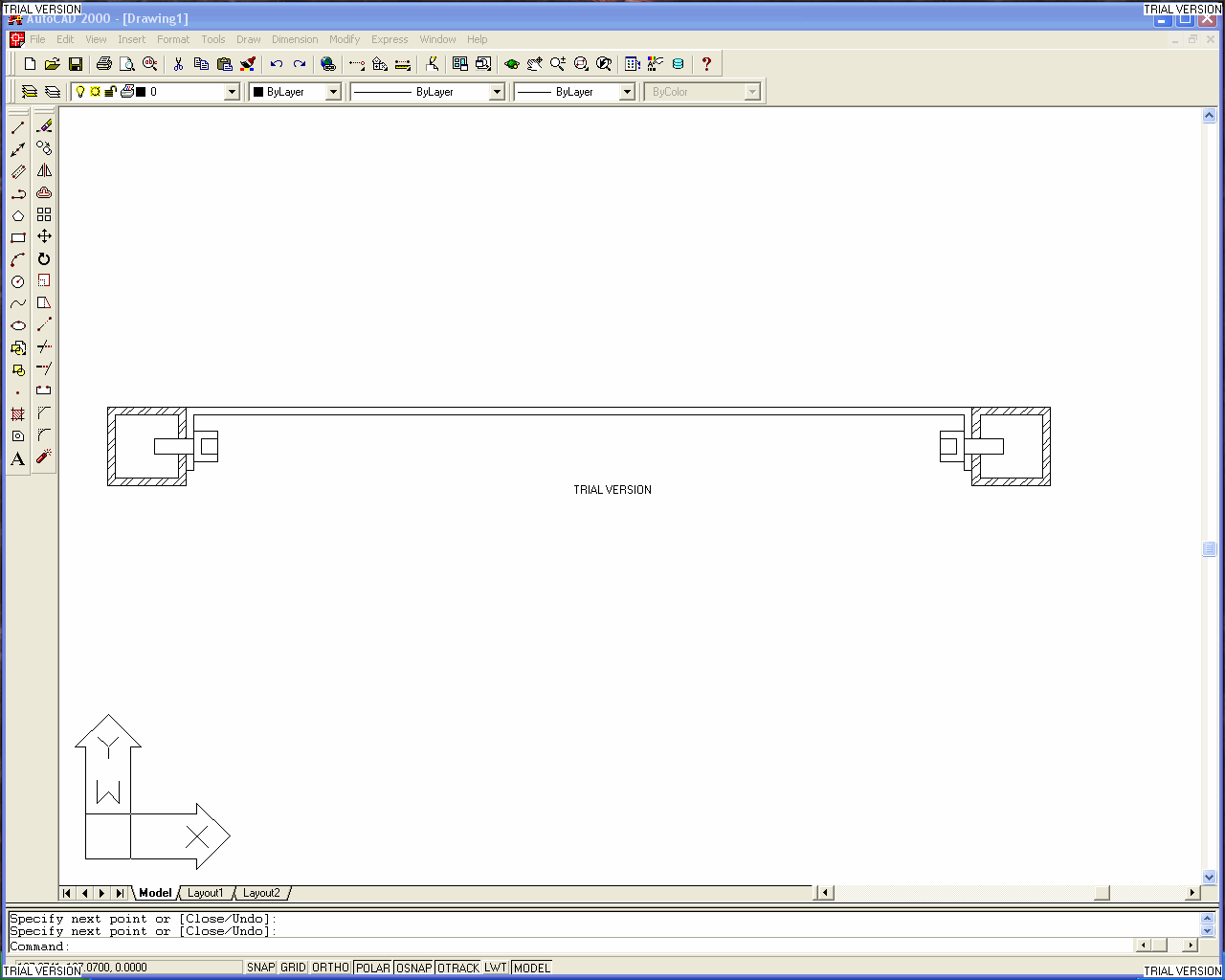Click the Match Properties paintbrush icon
Screen dimensions: 1225x980
point(248,64)
